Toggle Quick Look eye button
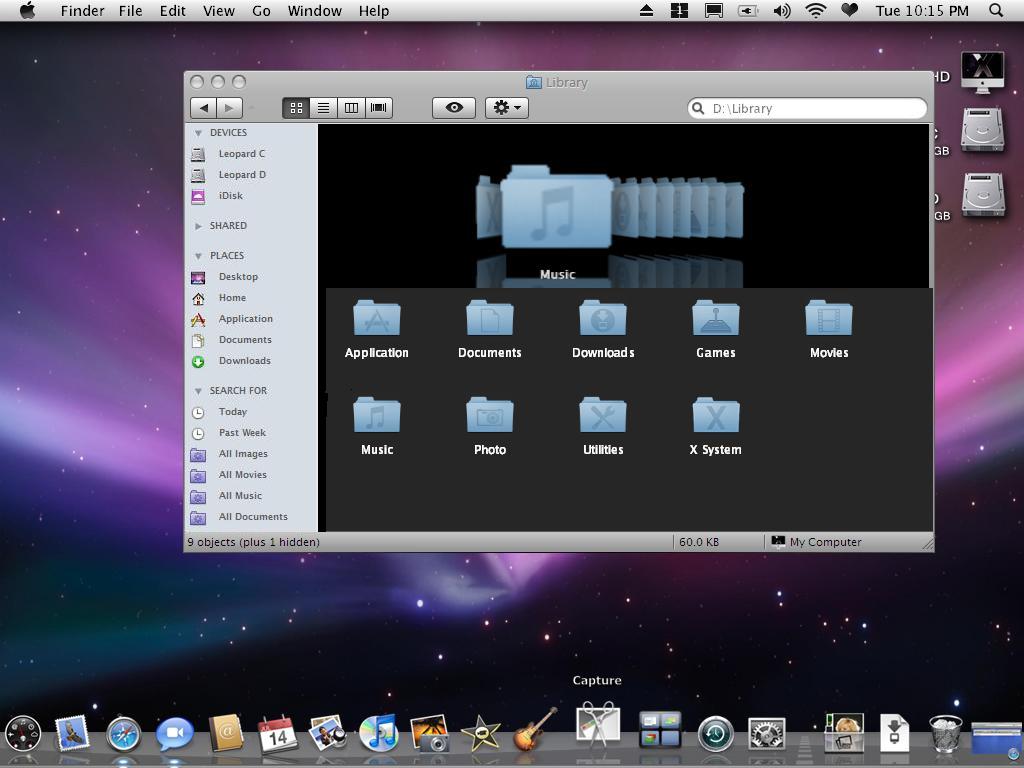This screenshot has height=768, width=1024. pyautogui.click(x=454, y=108)
